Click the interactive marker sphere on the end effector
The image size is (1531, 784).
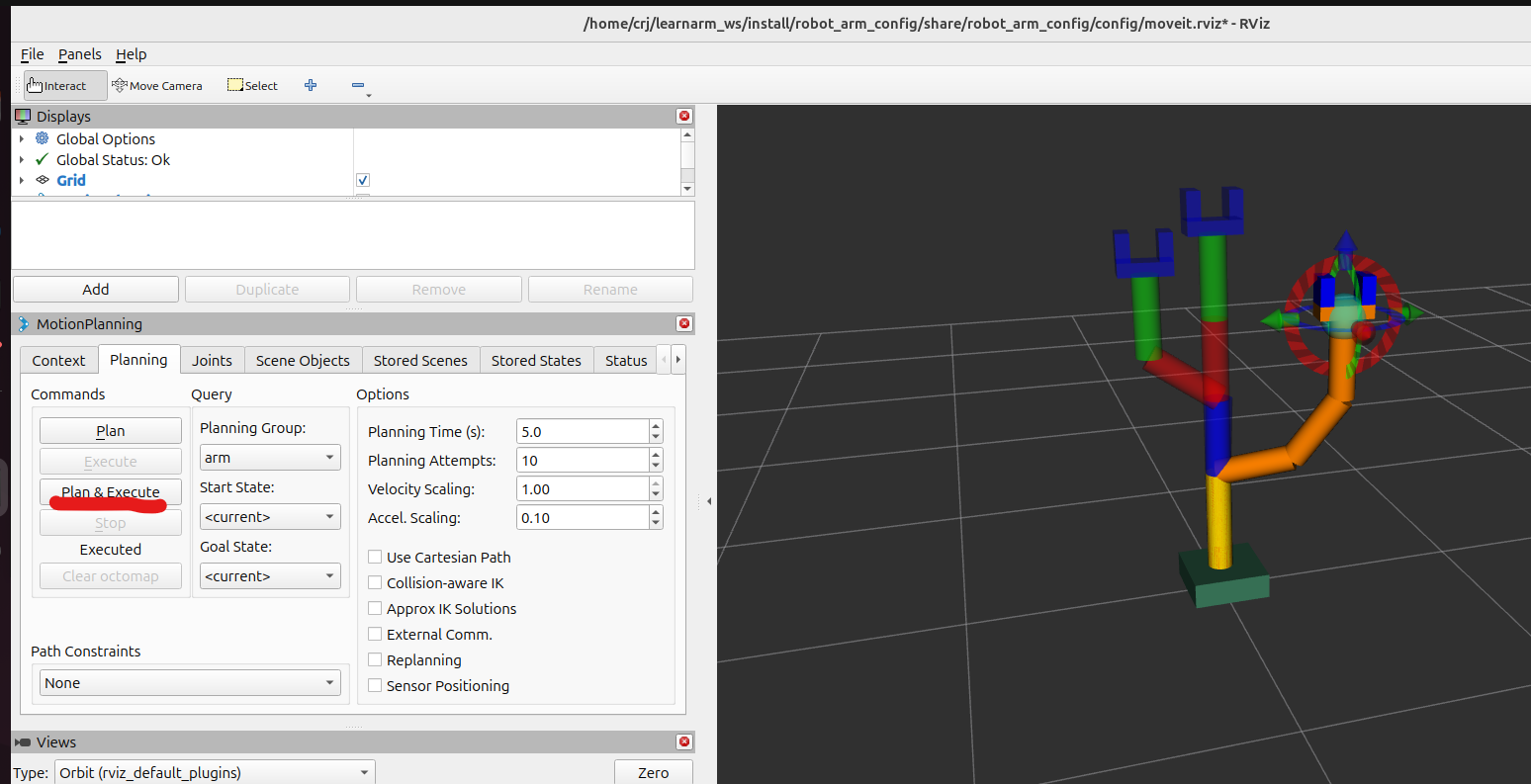coord(1344,318)
